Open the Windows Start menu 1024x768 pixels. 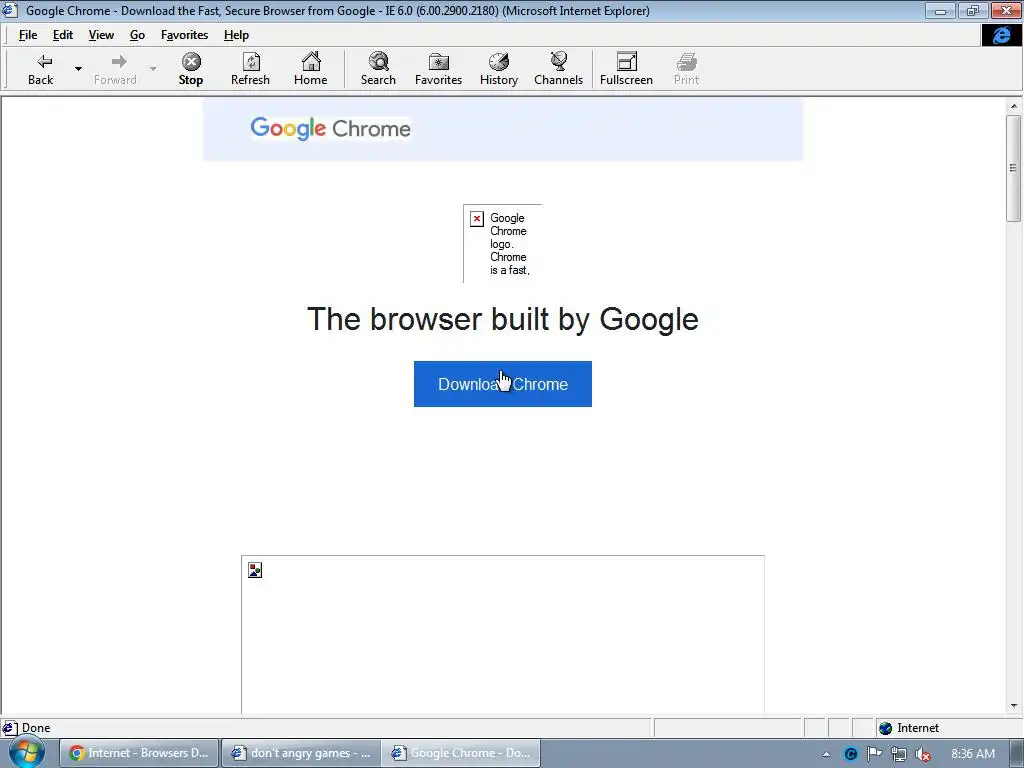27,752
